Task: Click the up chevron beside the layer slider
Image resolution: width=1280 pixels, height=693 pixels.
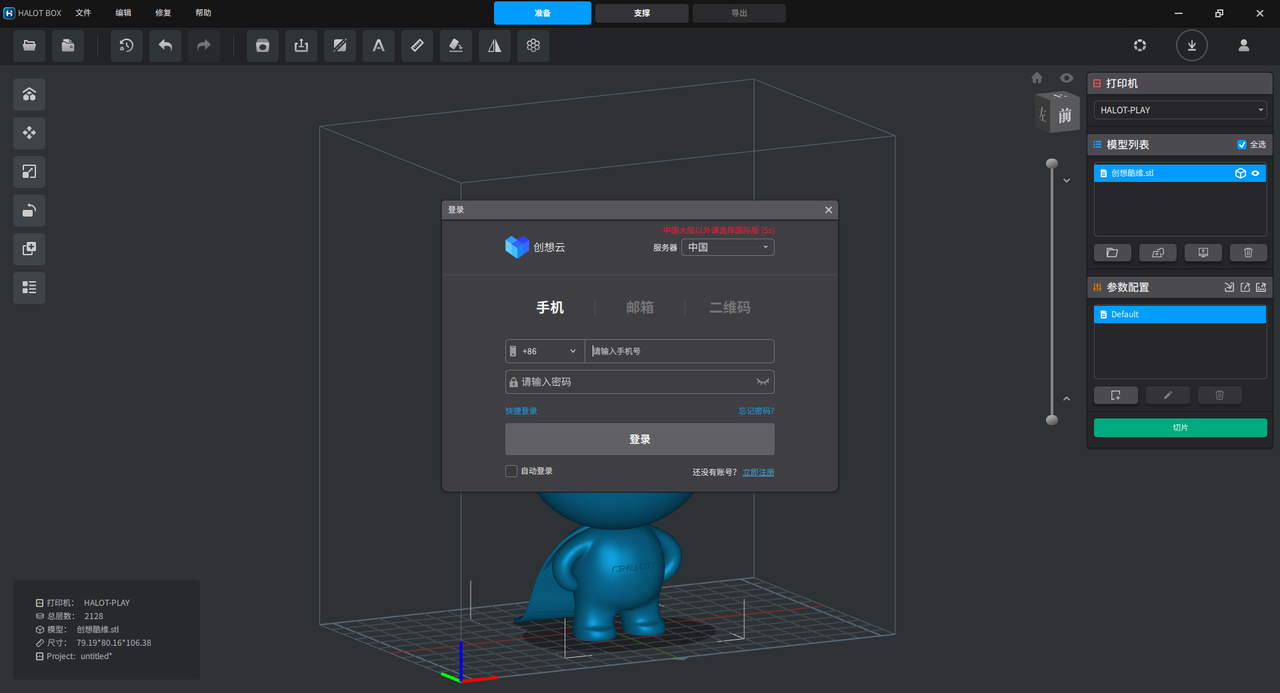Action: point(1067,399)
